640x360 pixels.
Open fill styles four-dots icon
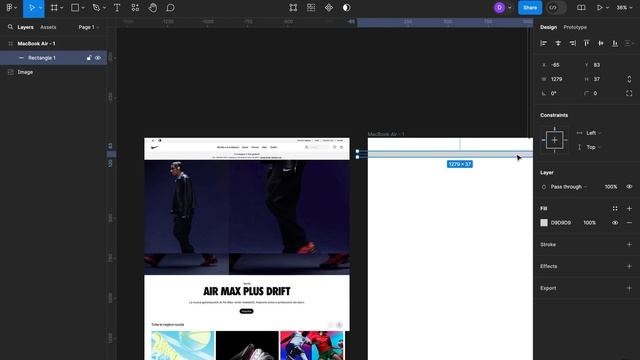pyautogui.click(x=615, y=209)
